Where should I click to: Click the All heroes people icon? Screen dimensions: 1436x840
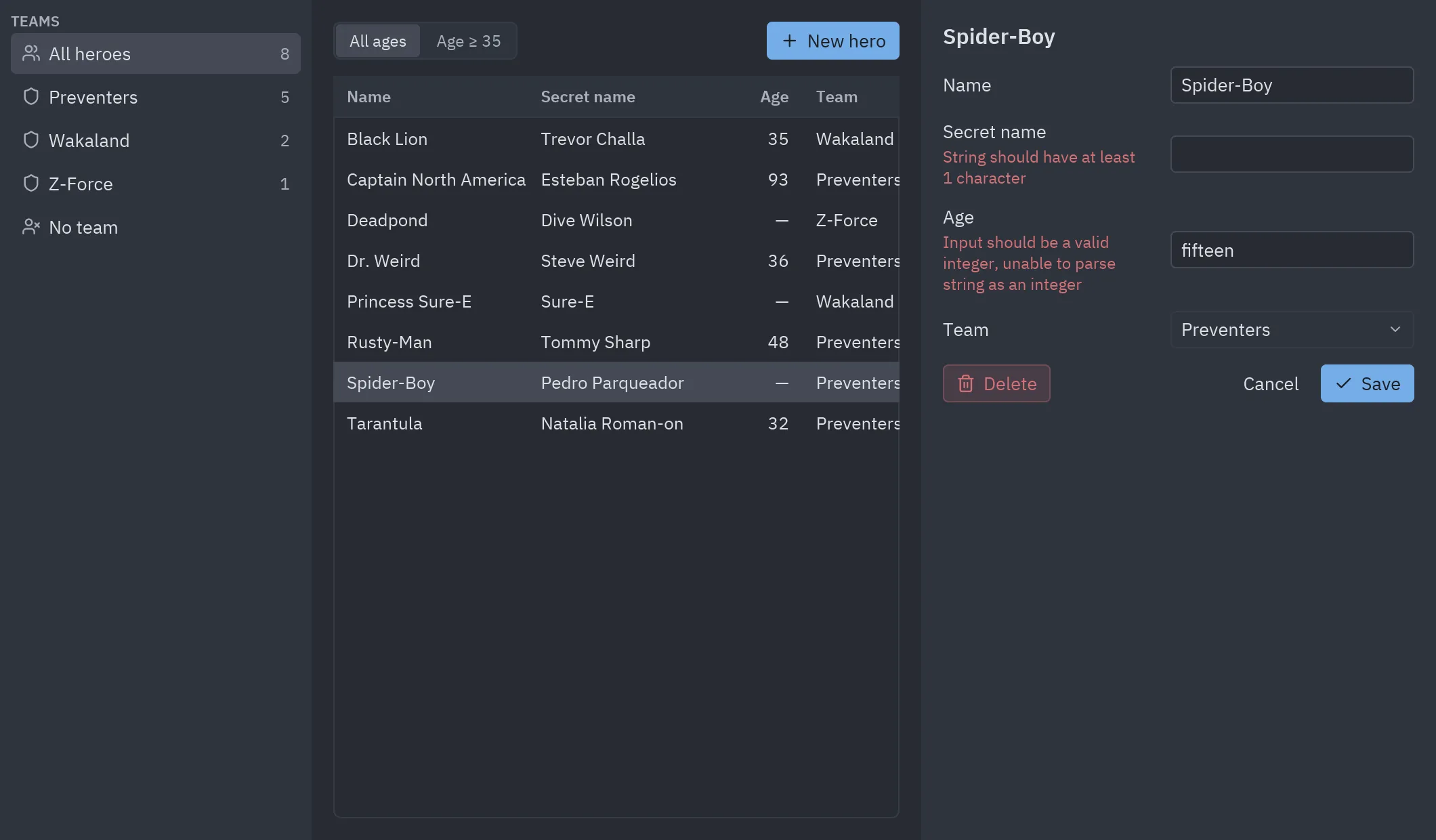pos(31,54)
